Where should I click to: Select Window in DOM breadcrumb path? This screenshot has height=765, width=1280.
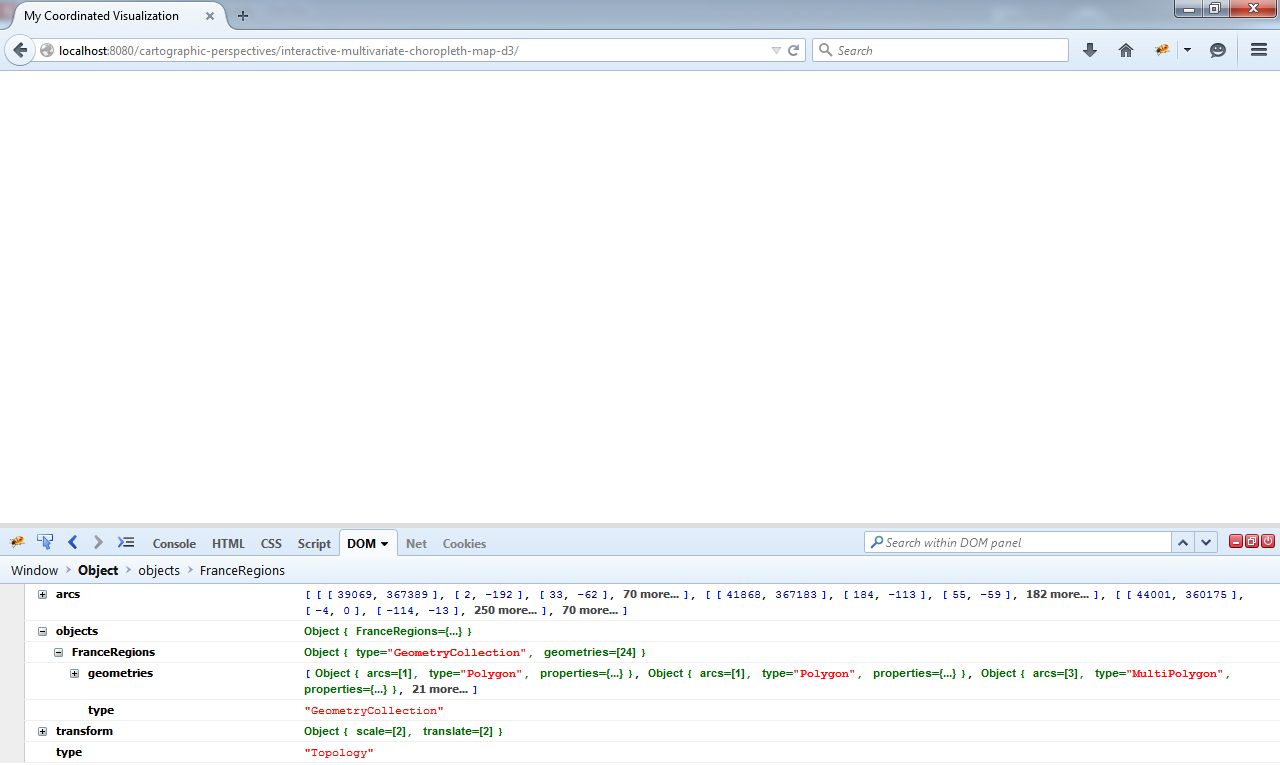(35, 570)
